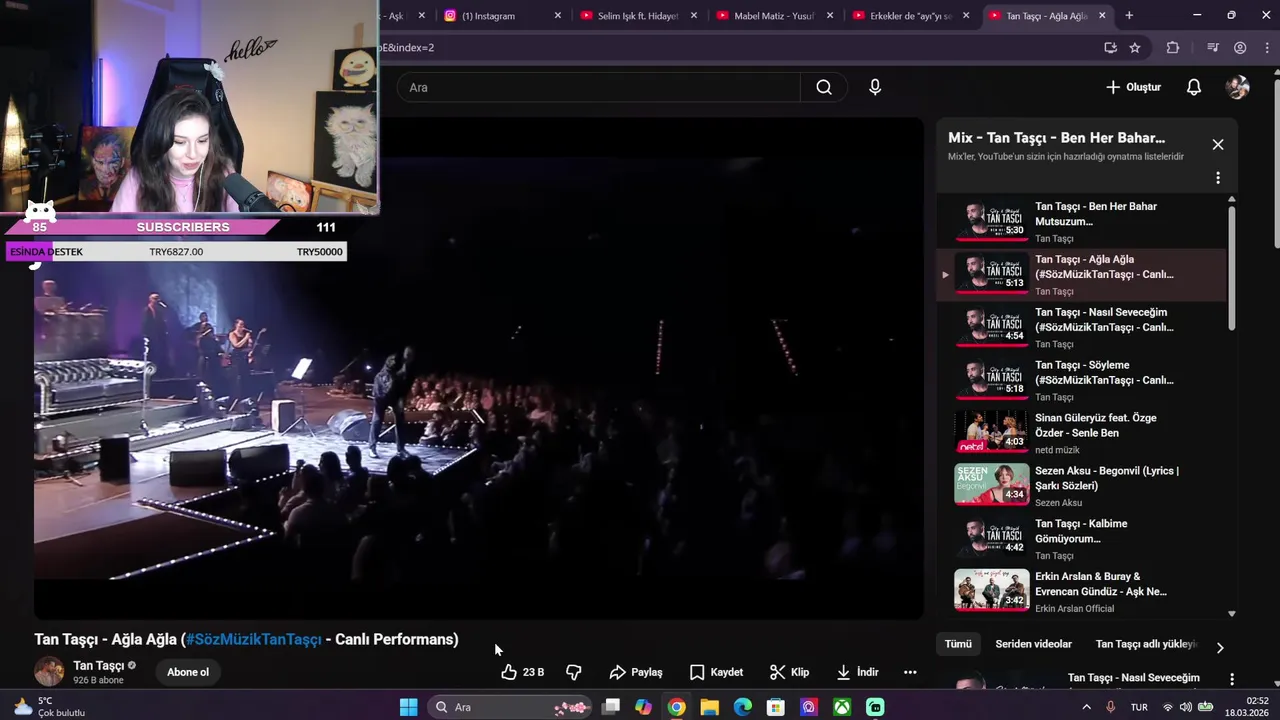
Task: Click the Oluştur create button
Action: (1133, 87)
